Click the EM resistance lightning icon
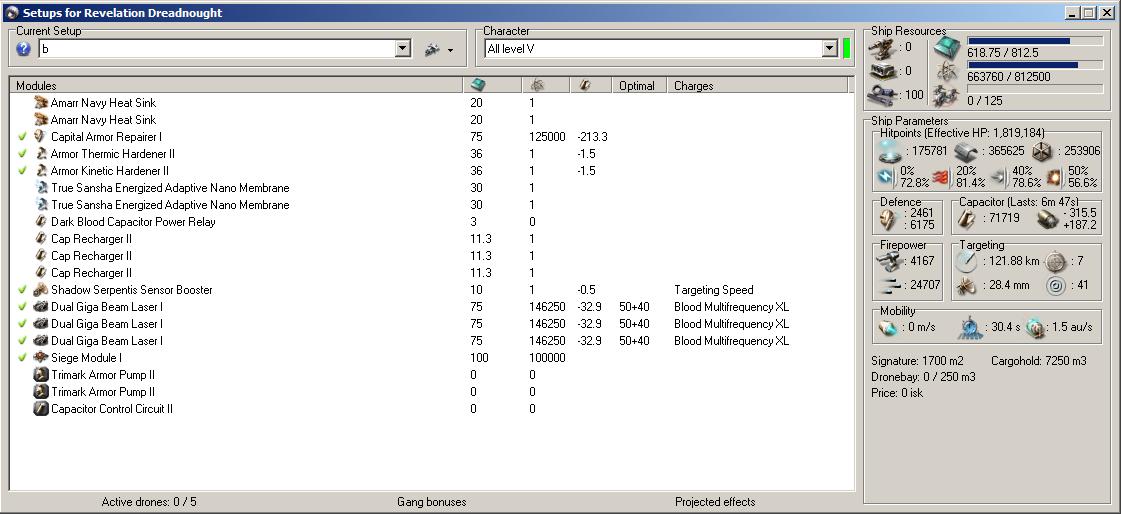Viewport: 1121px width, 514px height. (x=887, y=177)
